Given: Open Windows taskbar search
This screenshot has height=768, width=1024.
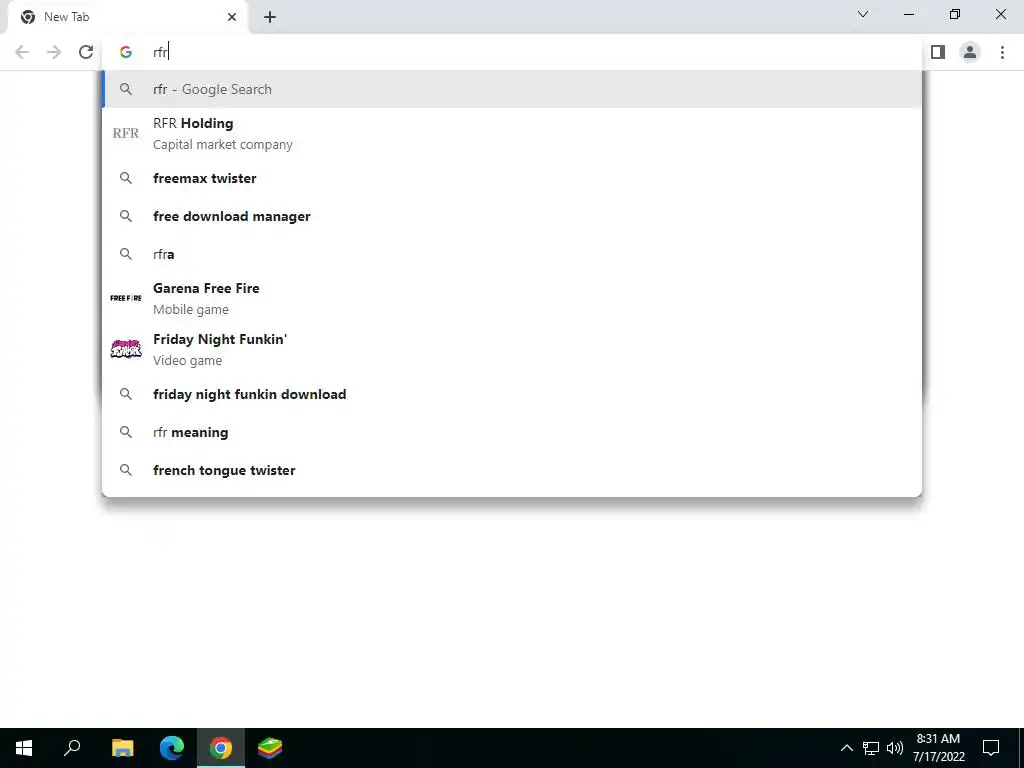Looking at the screenshot, I should 72,748.
